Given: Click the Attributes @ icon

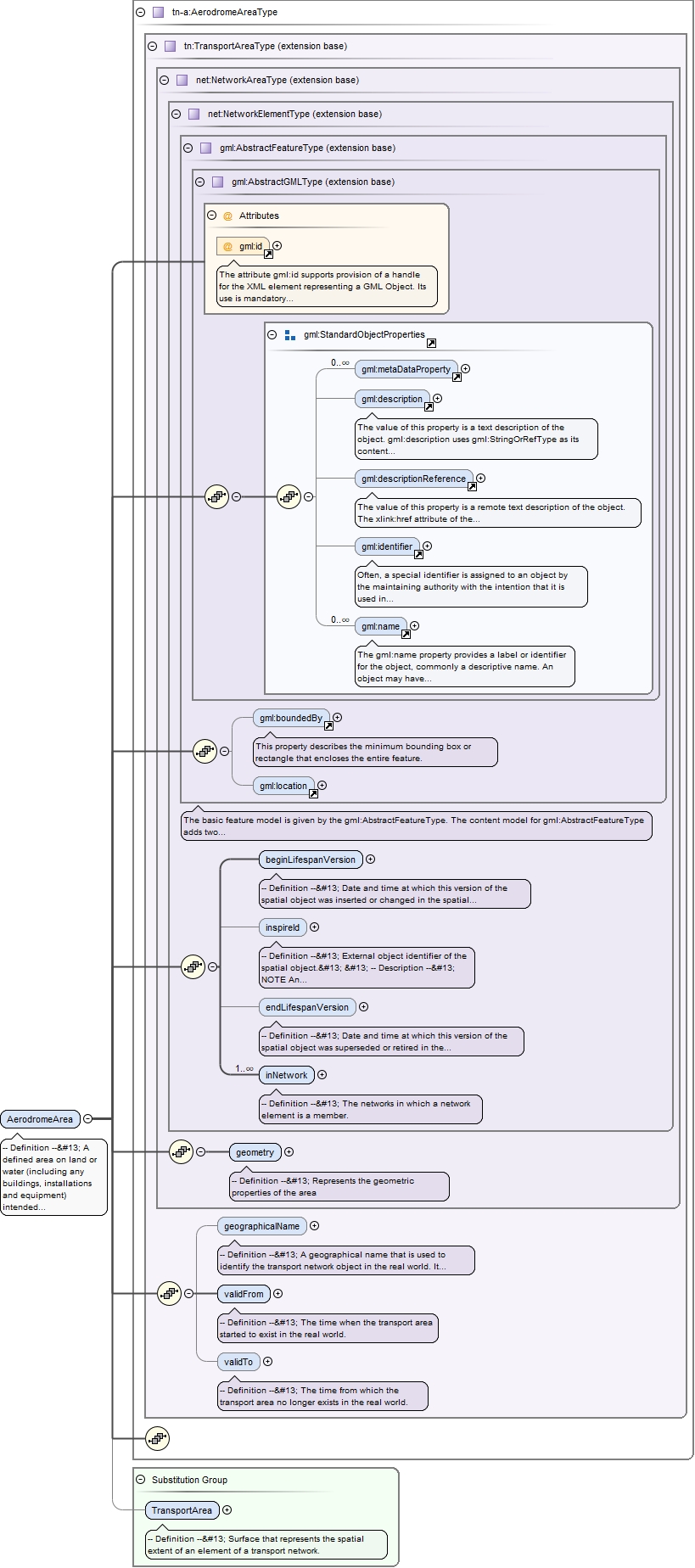Looking at the screenshot, I should (227, 216).
